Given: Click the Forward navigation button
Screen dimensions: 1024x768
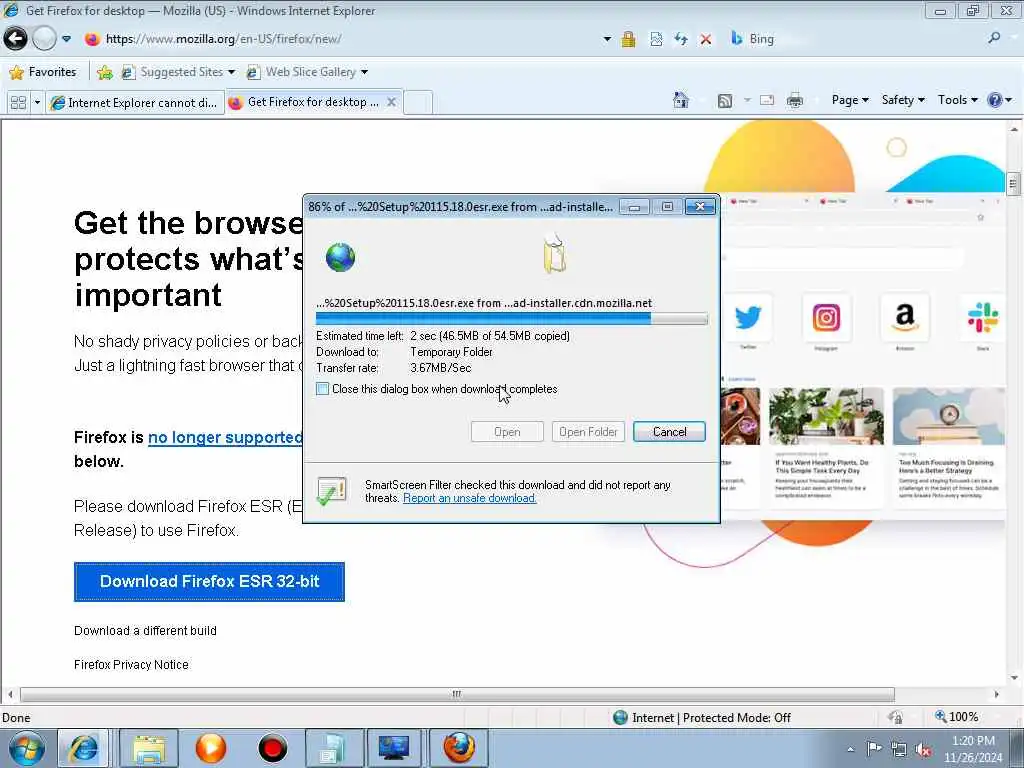Looking at the screenshot, I should pyautogui.click(x=44, y=39).
